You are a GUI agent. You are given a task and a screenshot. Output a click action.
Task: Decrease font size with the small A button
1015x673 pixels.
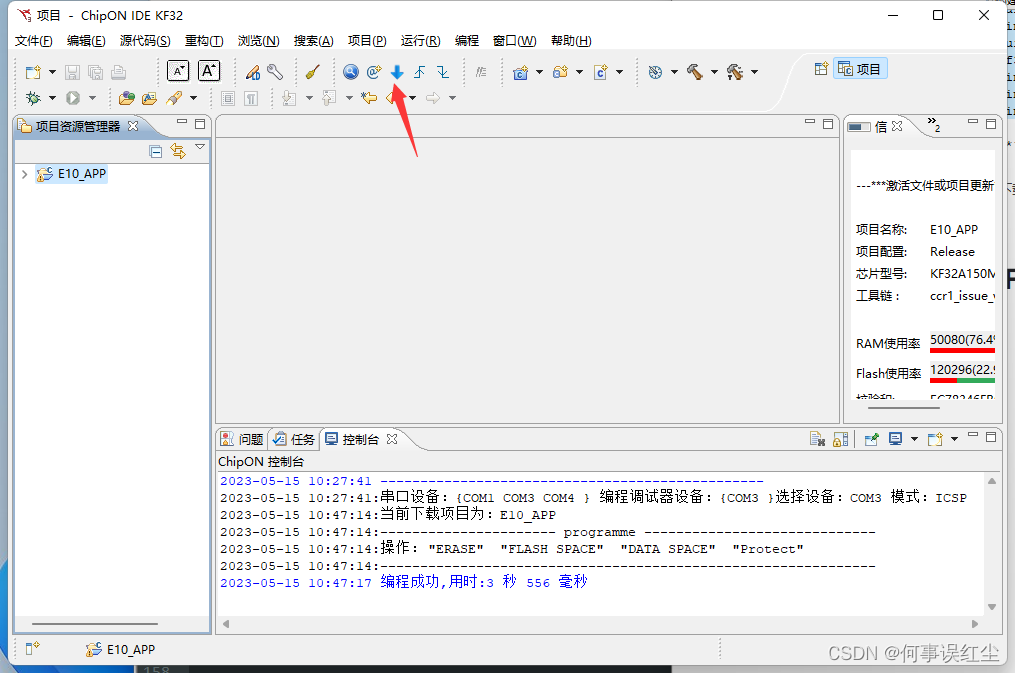pos(178,71)
